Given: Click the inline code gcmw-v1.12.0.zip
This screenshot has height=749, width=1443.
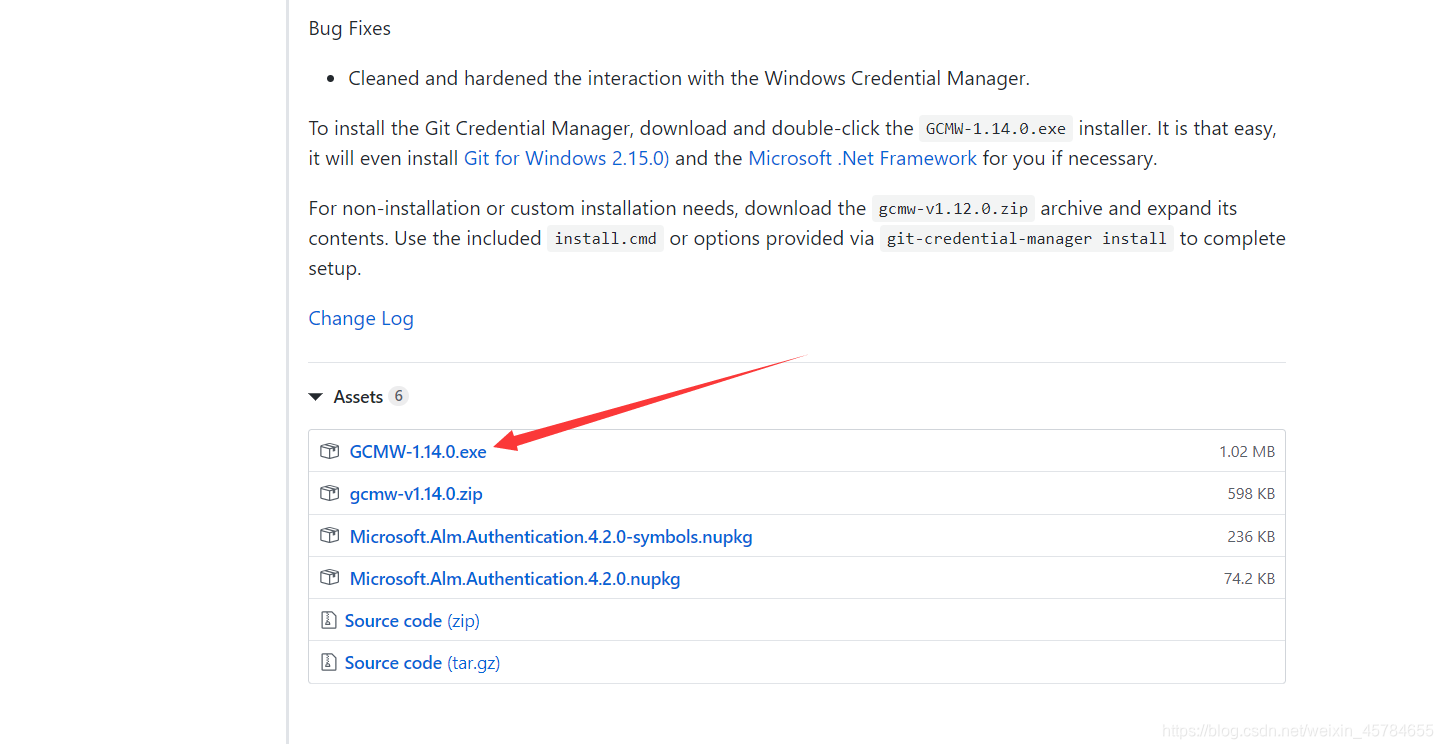Looking at the screenshot, I should 953,208.
